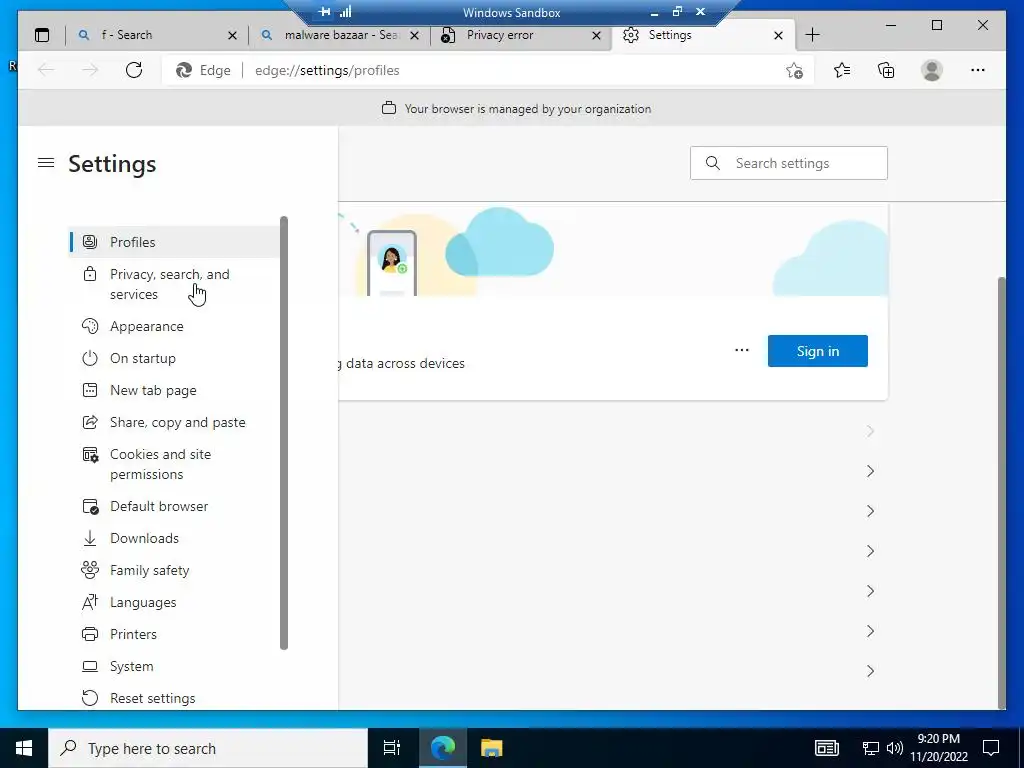Add this page to favorites
The width and height of the screenshot is (1024, 768).
794,71
